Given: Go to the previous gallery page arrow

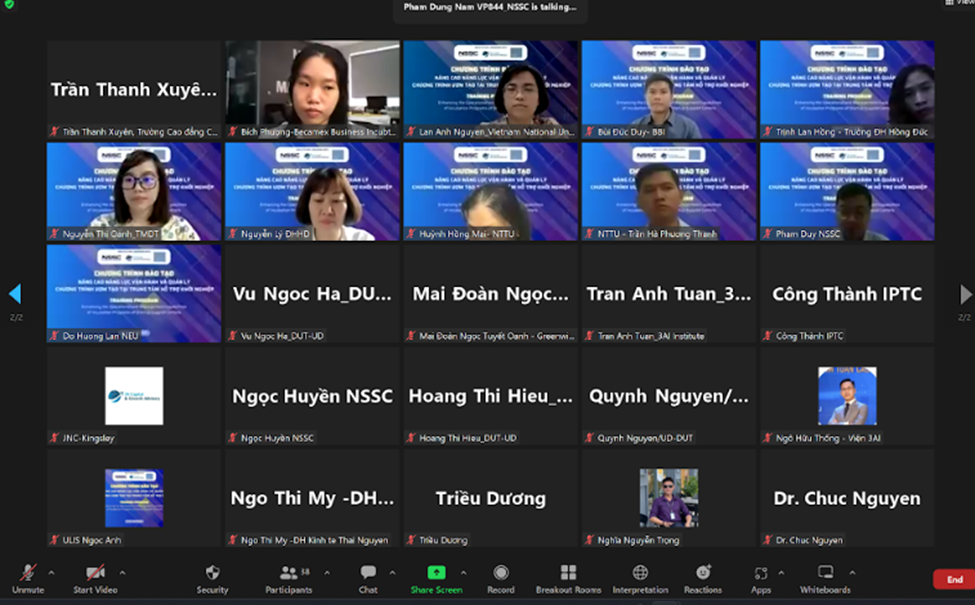Looking at the screenshot, I should tap(15, 294).
